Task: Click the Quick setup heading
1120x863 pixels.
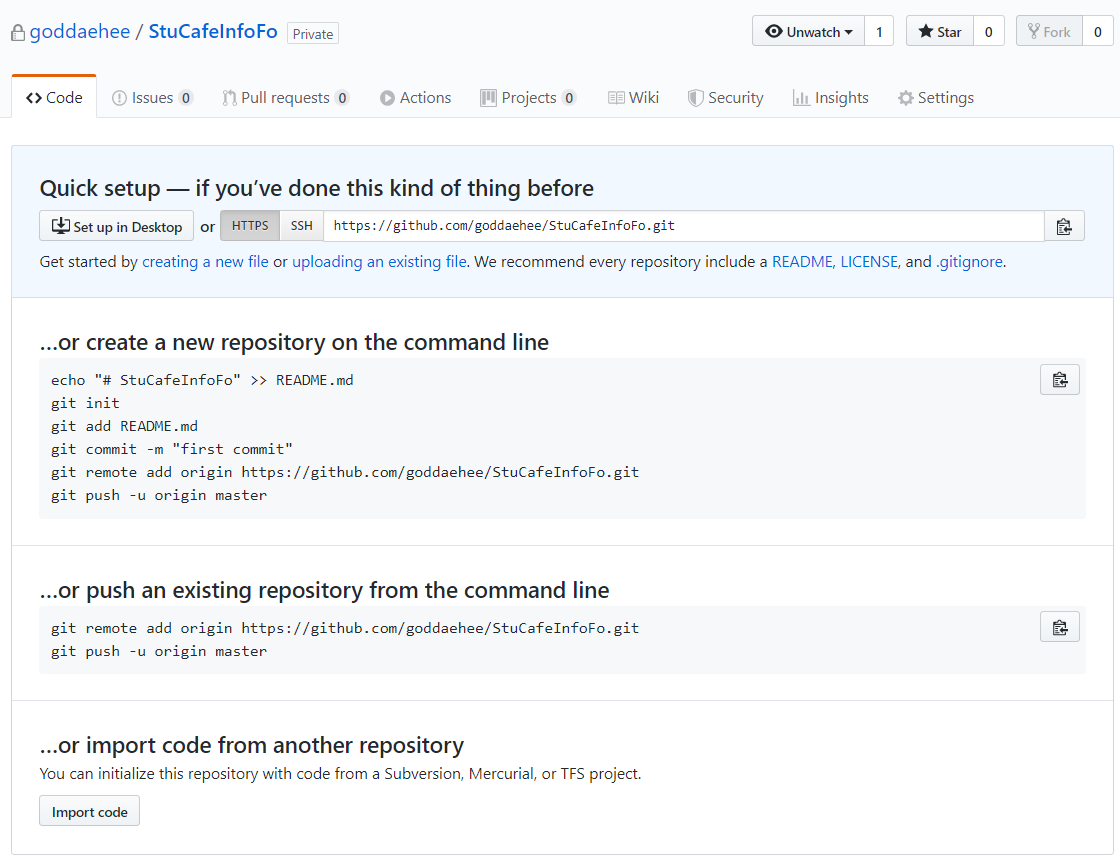Action: click(316, 189)
